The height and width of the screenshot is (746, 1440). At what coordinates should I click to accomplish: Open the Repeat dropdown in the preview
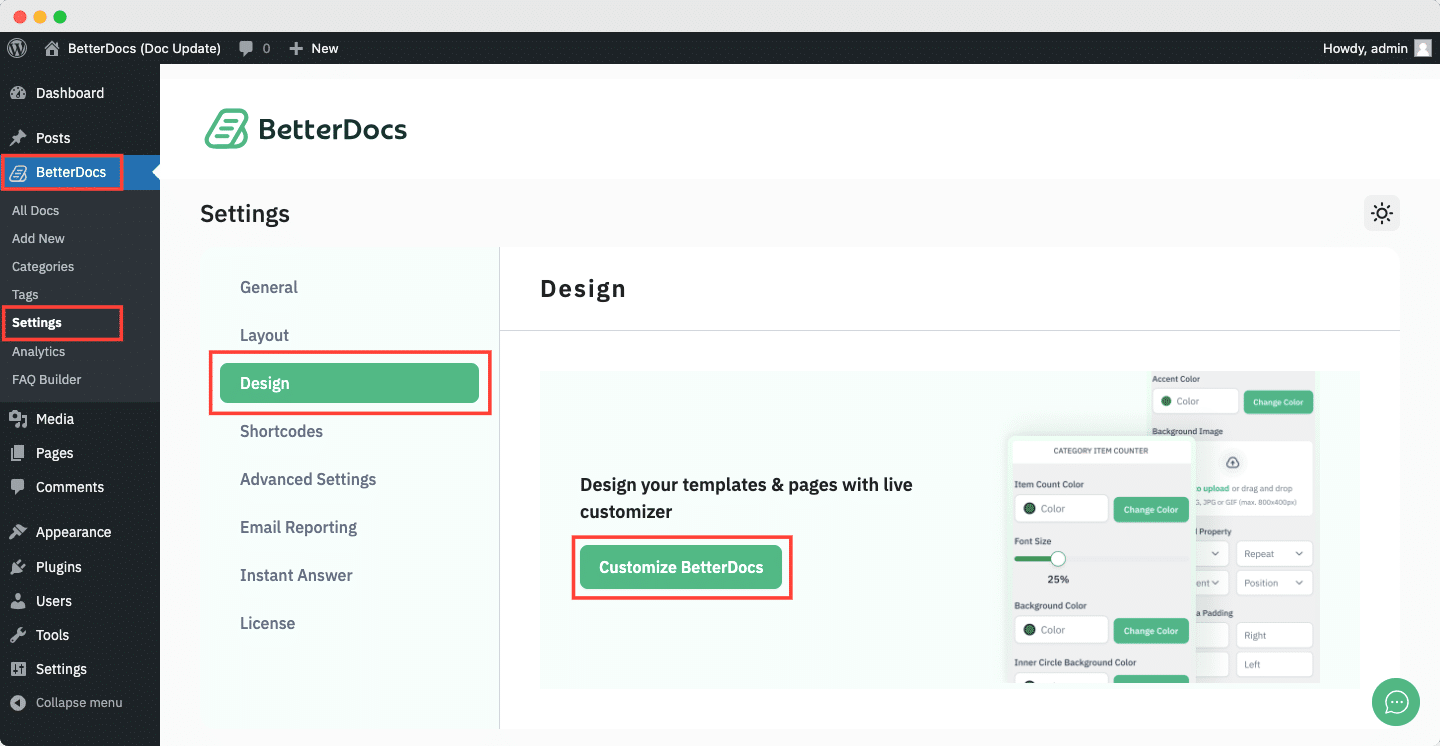pyautogui.click(x=1273, y=553)
